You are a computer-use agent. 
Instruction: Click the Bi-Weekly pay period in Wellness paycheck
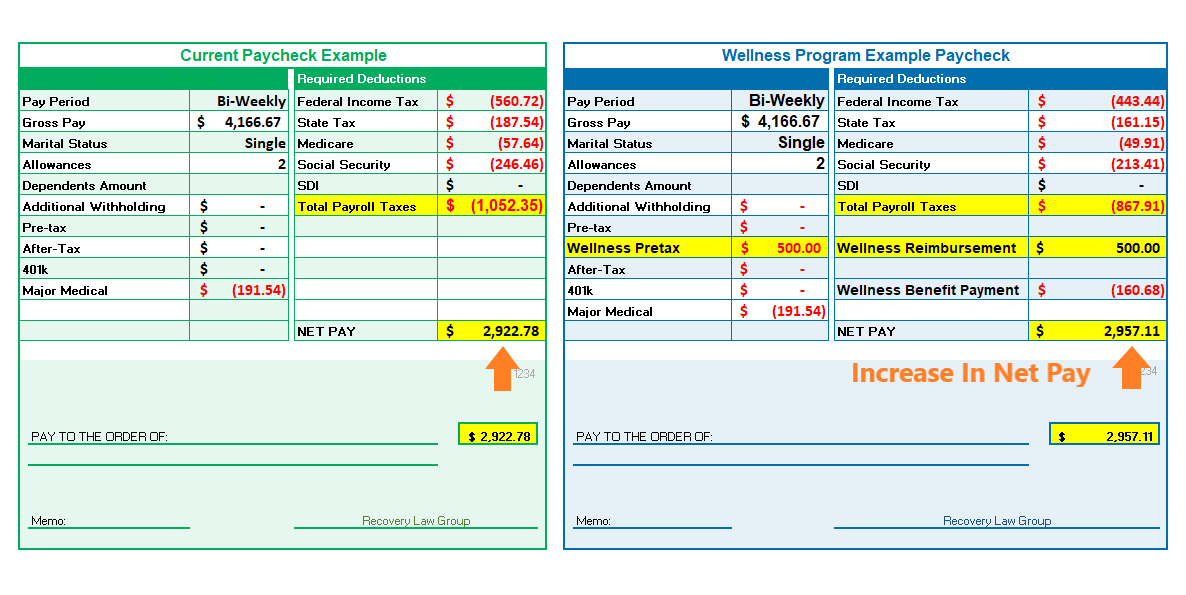point(786,101)
